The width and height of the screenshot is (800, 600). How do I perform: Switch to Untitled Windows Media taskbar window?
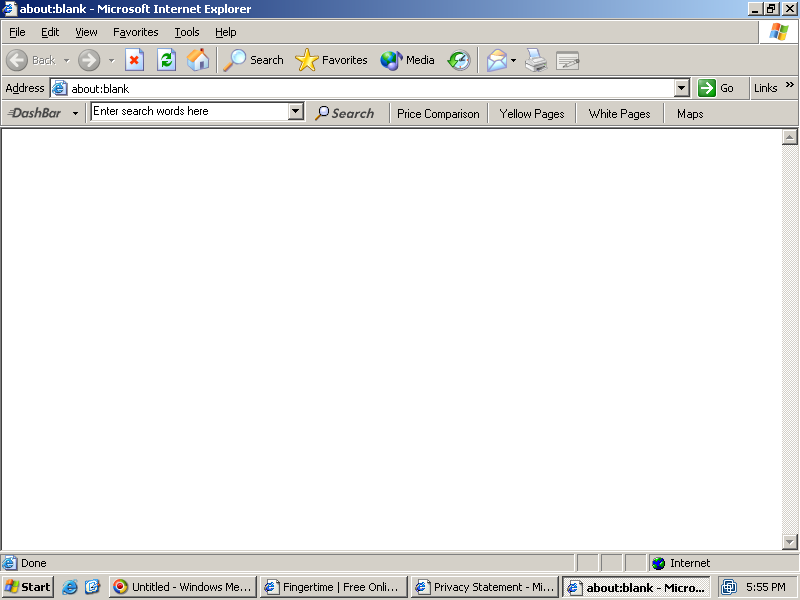pos(183,587)
